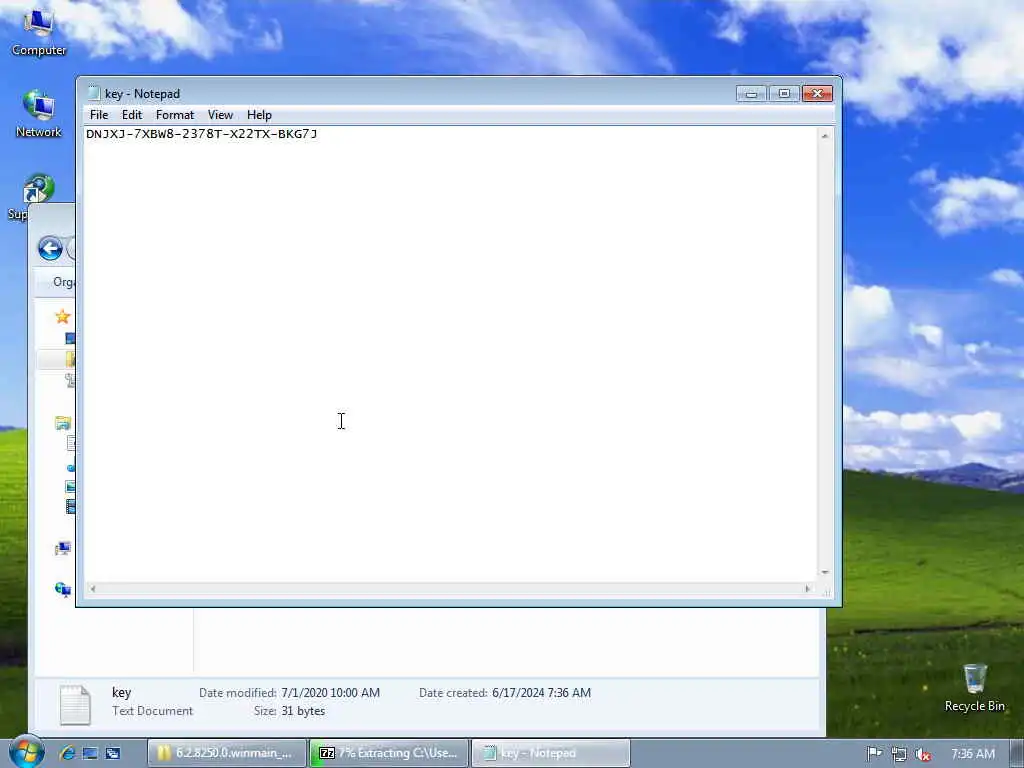This screenshot has height=768, width=1024.
Task: Close the key Notepad window
Action: [817, 93]
